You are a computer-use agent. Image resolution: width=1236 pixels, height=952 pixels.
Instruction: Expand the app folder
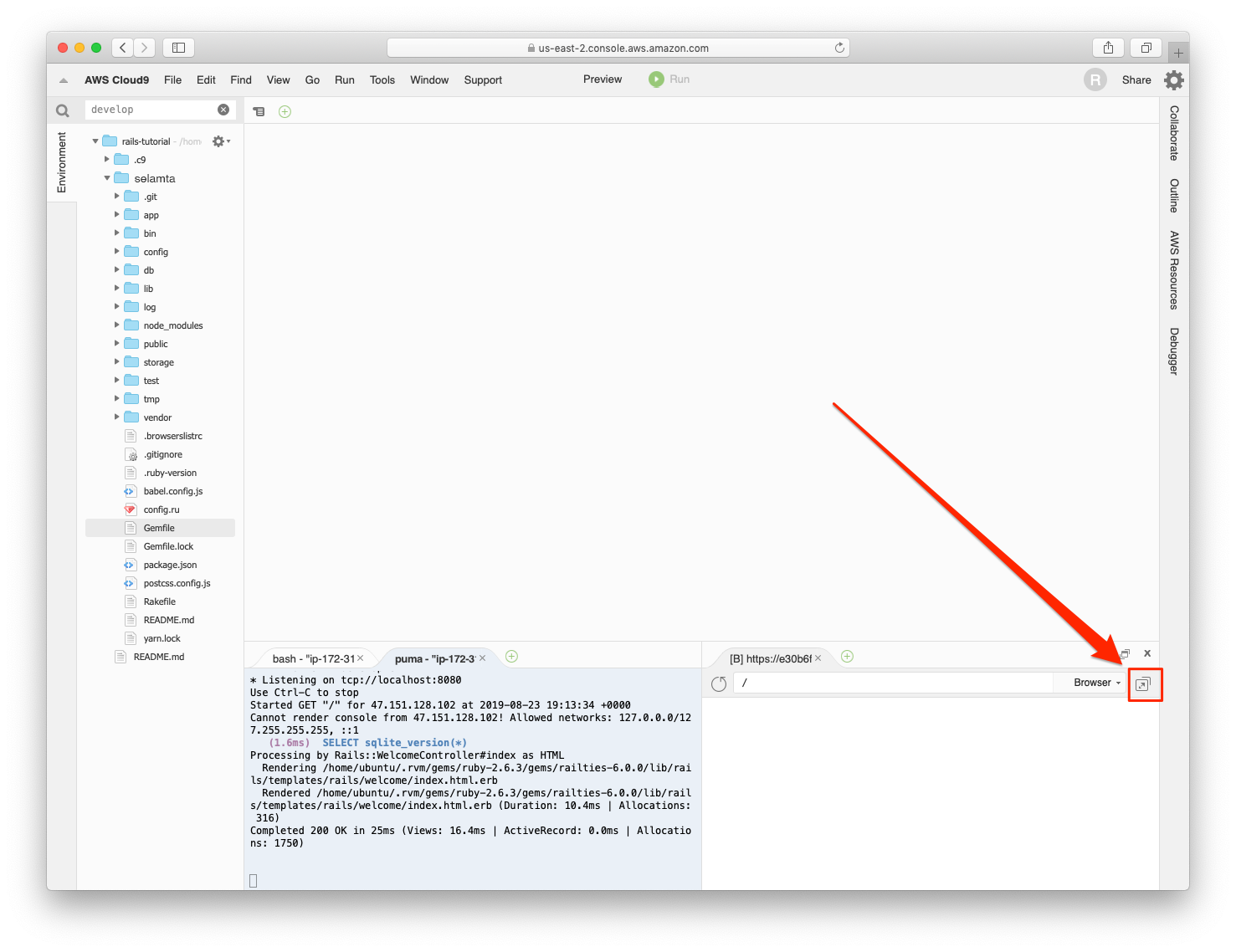117,215
